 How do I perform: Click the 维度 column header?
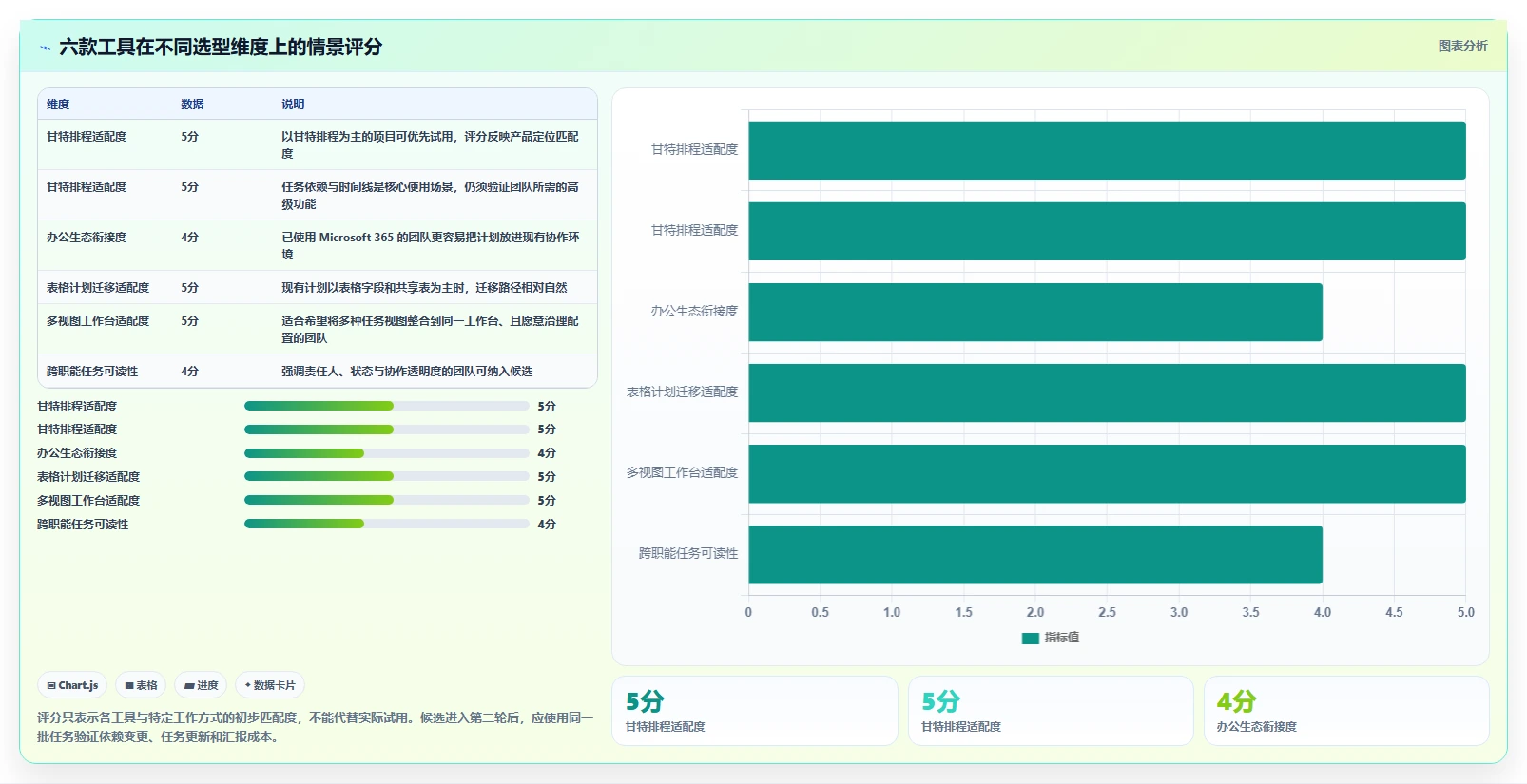pyautogui.click(x=58, y=105)
